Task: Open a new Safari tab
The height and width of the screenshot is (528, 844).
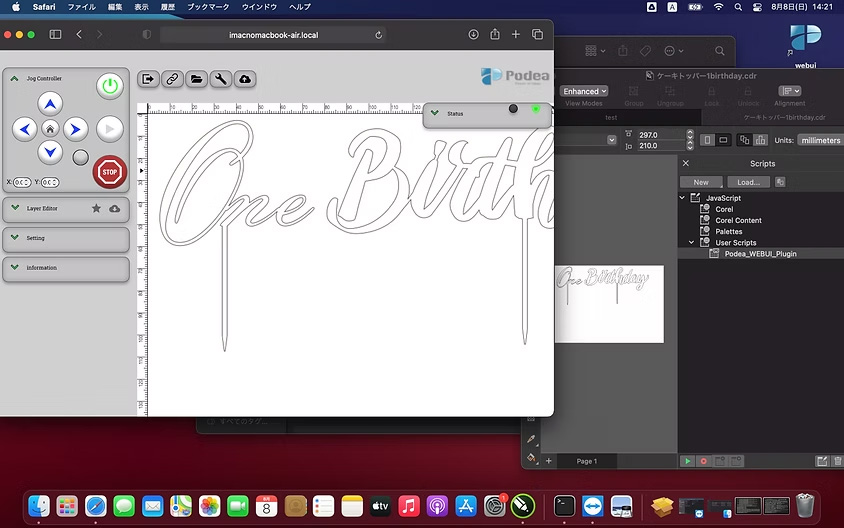Action: pos(516,34)
